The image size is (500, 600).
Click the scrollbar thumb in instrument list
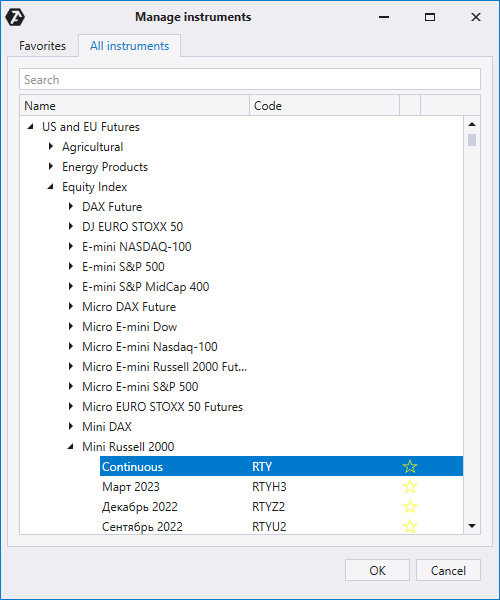coord(472,140)
